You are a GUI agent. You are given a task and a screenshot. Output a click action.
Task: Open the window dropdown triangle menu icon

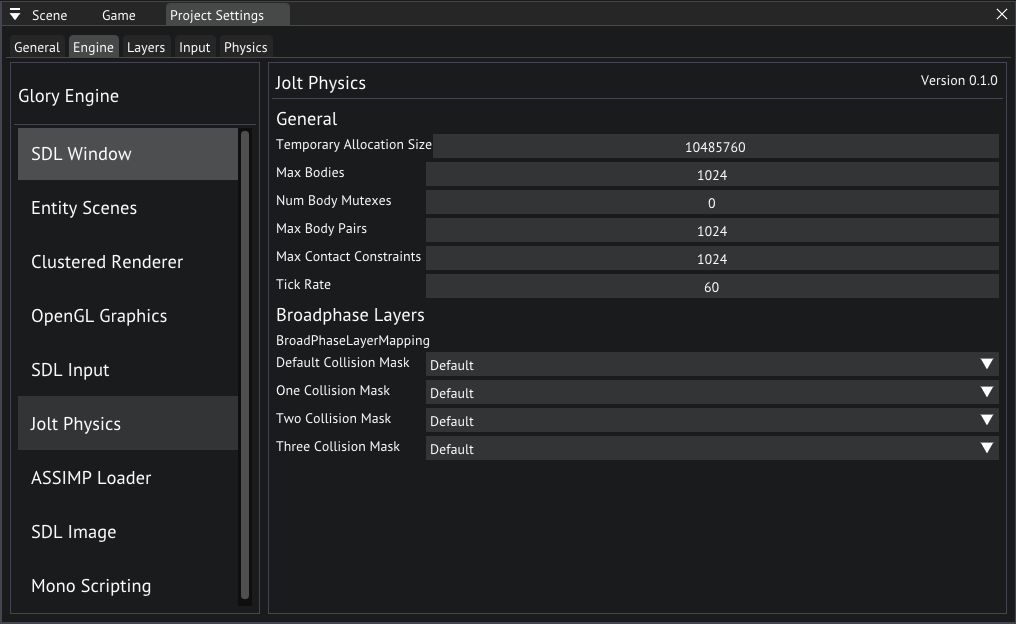[15, 15]
